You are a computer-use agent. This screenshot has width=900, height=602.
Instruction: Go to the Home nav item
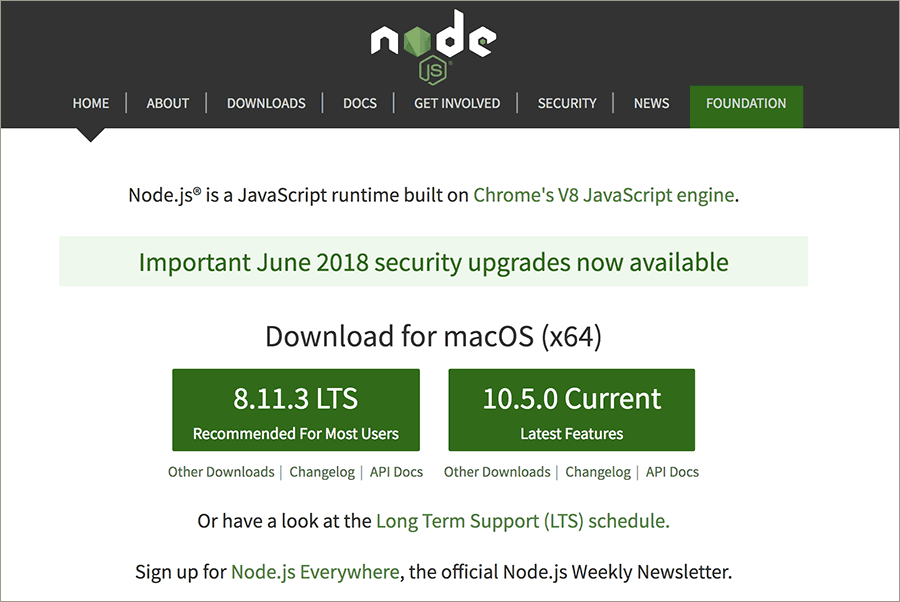point(91,103)
